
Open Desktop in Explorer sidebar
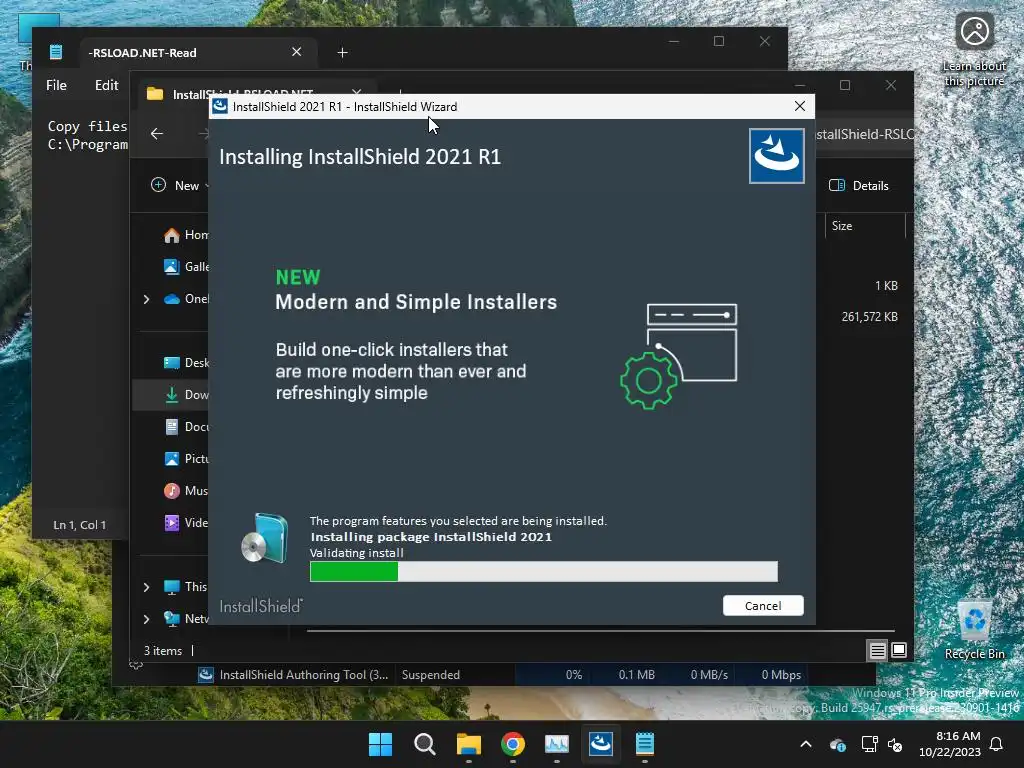click(187, 362)
